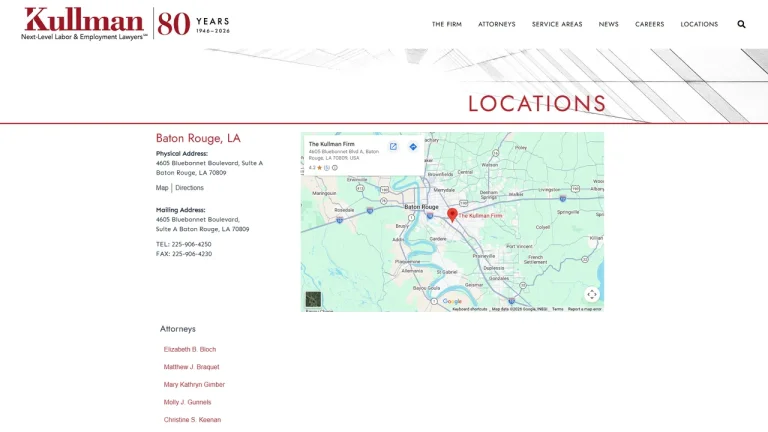Click the Kullman firm logo
The width and height of the screenshot is (768, 432).
pos(84,24)
